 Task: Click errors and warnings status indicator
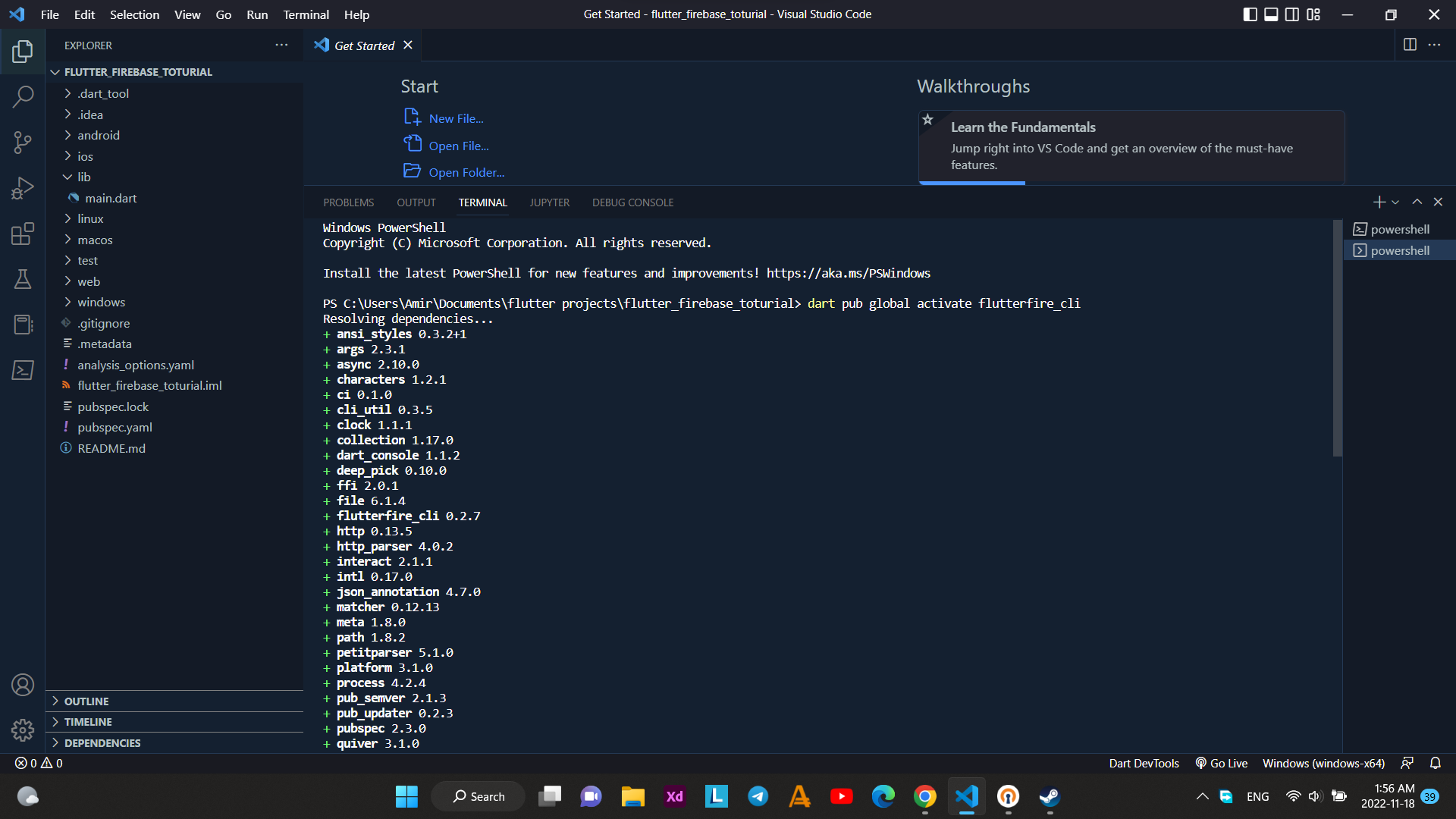click(39, 763)
